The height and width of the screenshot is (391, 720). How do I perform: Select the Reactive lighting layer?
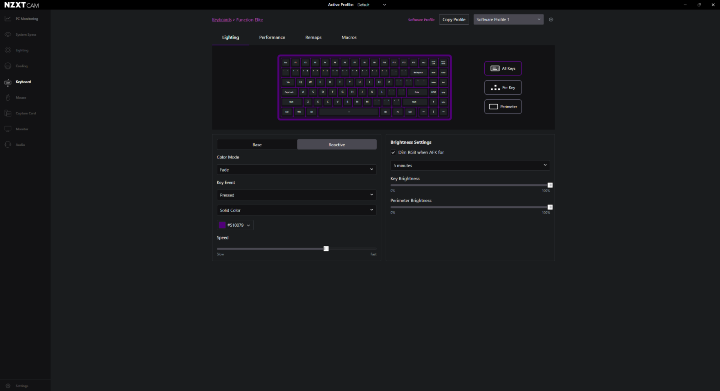click(x=337, y=145)
